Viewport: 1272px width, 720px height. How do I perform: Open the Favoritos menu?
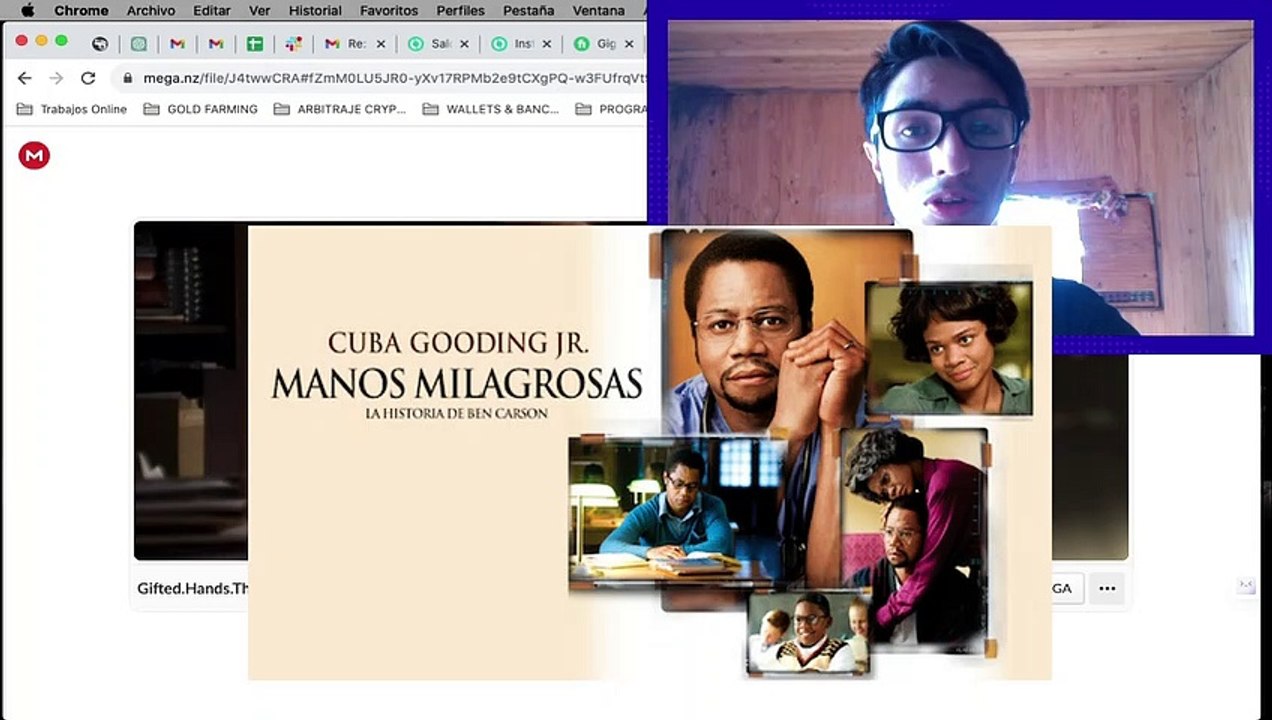(x=389, y=10)
